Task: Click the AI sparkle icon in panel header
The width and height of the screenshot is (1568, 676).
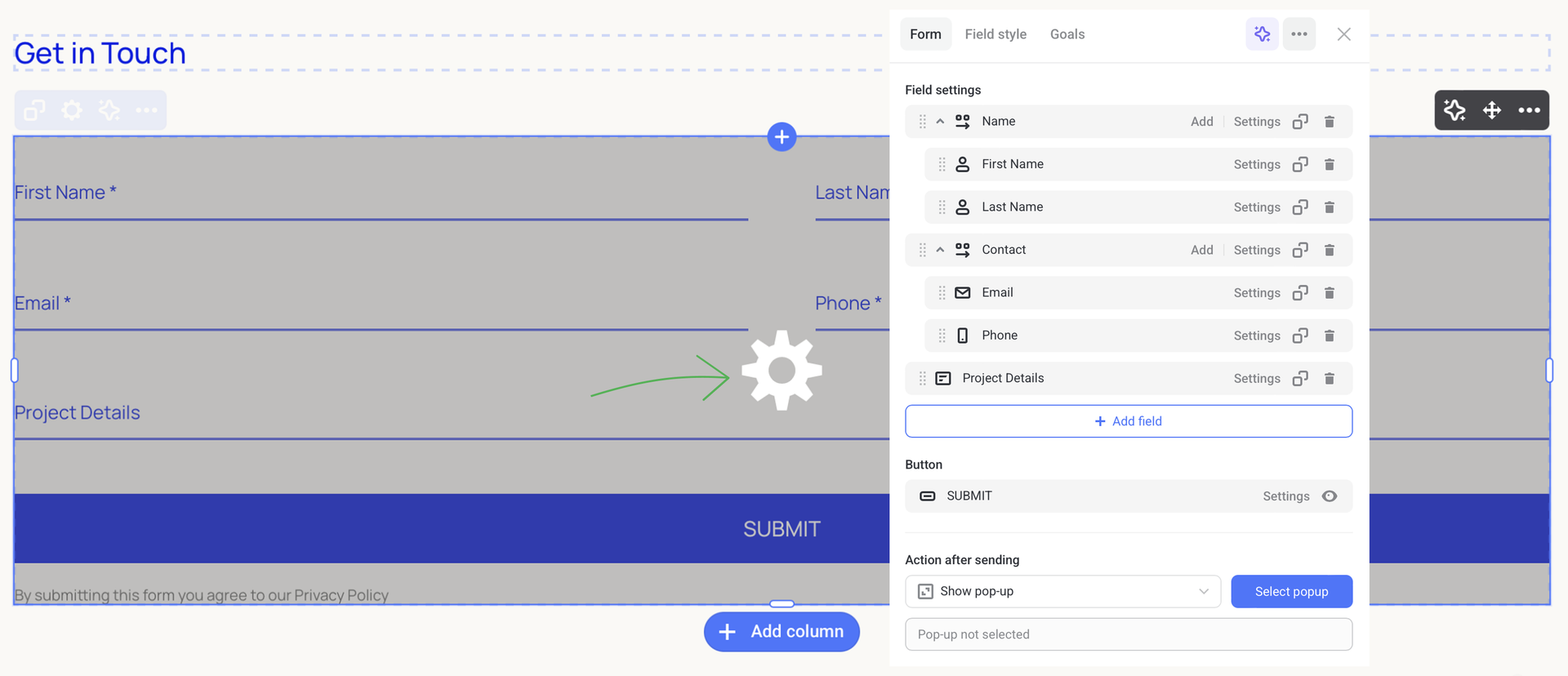Action: [x=1262, y=34]
